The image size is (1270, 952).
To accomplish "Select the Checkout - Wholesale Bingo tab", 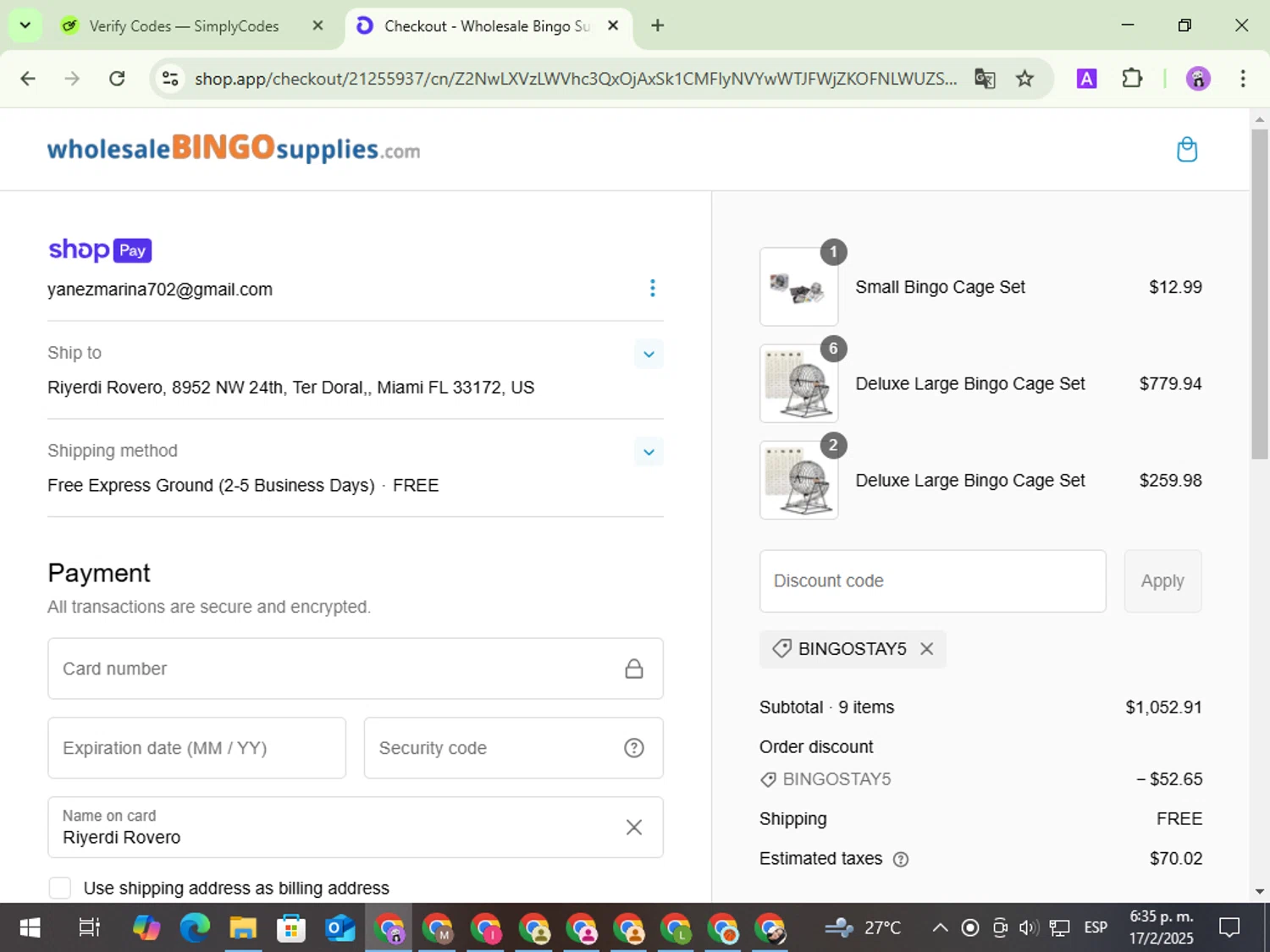I will 487,26.
